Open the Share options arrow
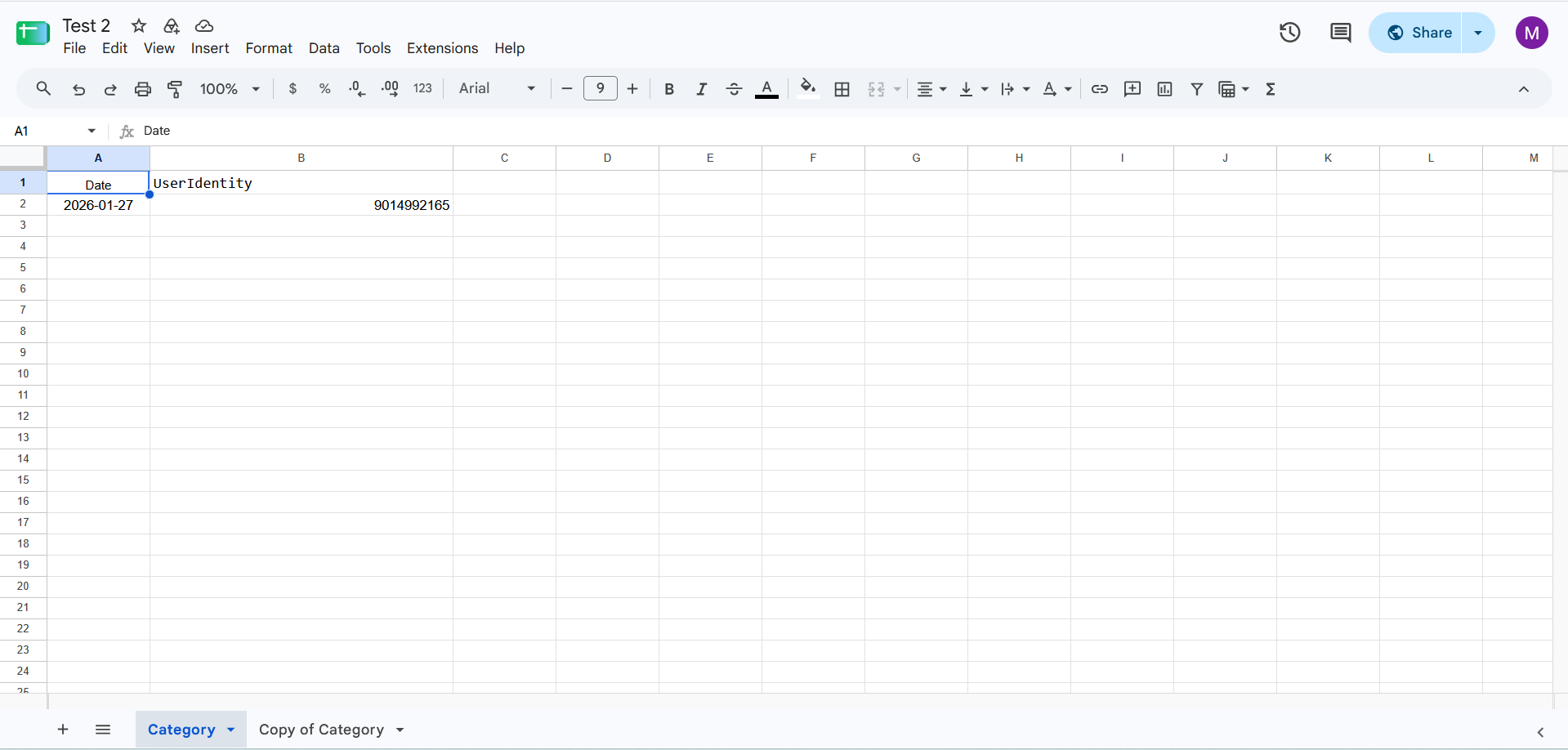The height and width of the screenshot is (750, 1568). click(1478, 33)
